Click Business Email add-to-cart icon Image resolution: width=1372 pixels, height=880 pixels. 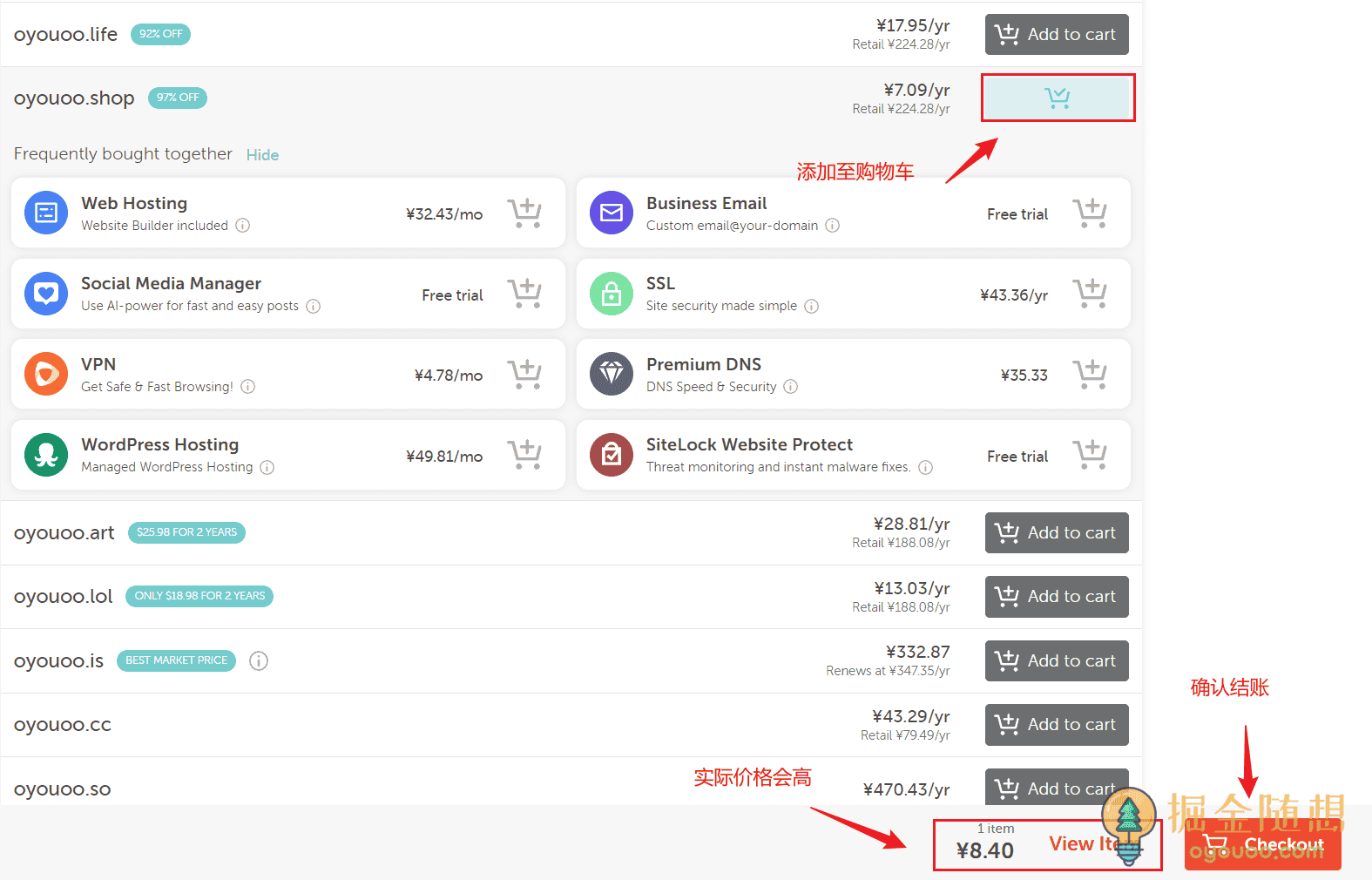pyautogui.click(x=1089, y=213)
